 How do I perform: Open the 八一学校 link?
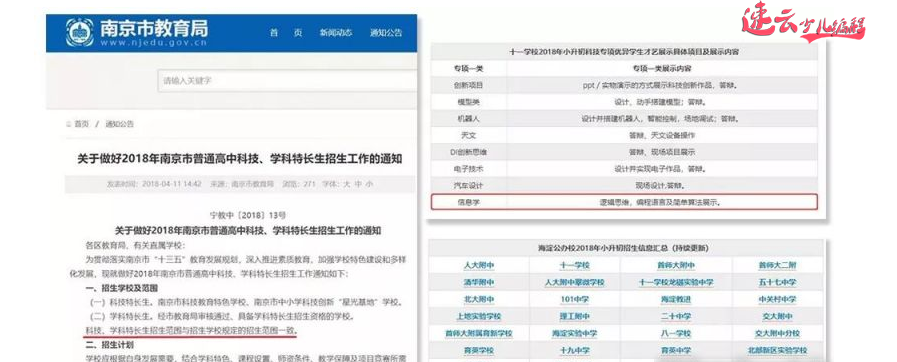click(x=675, y=333)
